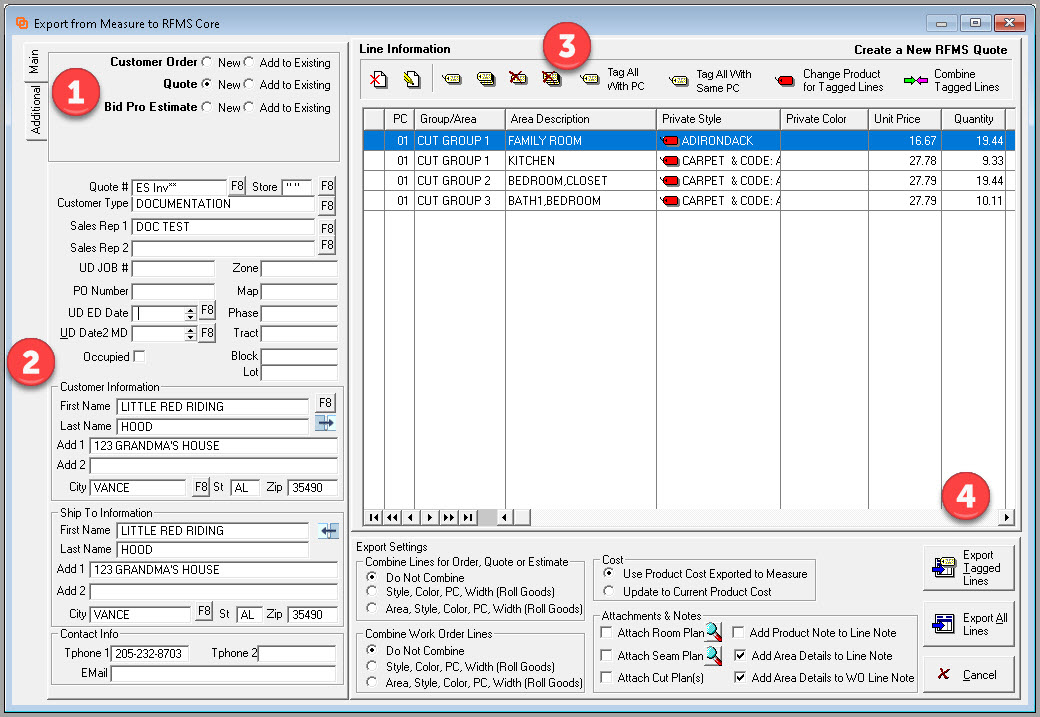The image size is (1040, 717).
Task: Select Area, Style, Color option for Order, Quote or Estimate
Action: click(371, 608)
